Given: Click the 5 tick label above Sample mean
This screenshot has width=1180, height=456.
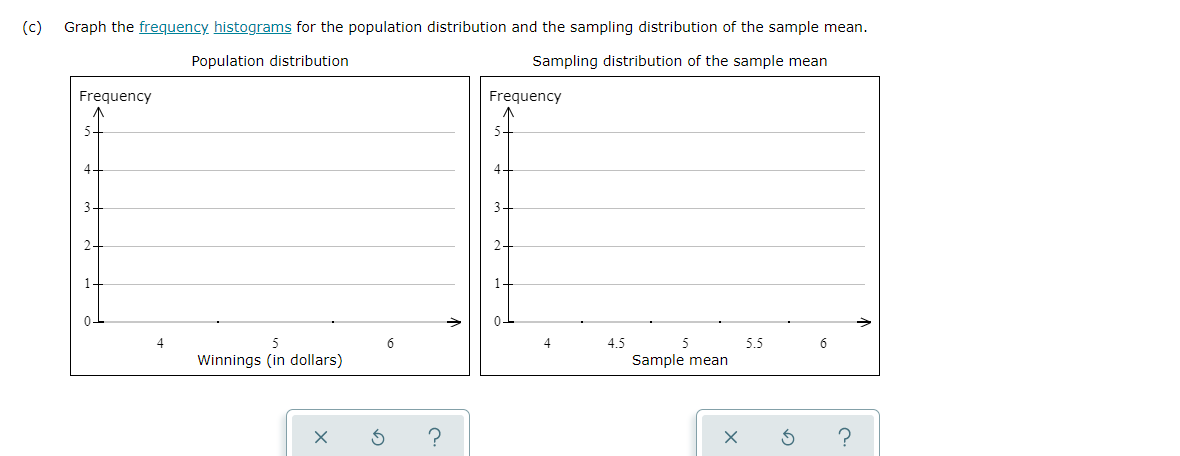Looking at the screenshot, I should click(x=685, y=343).
